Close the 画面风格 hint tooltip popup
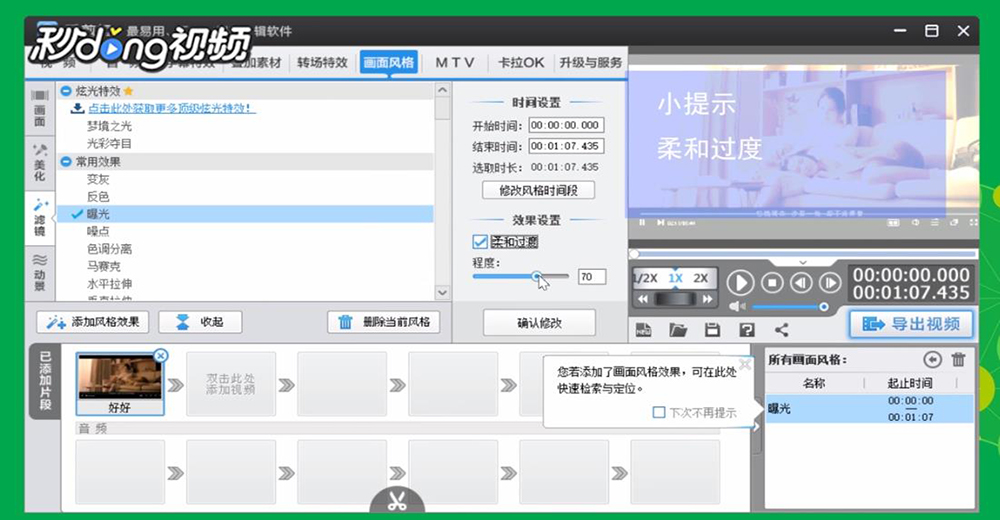Screen dimensions: 1000x520 (744, 364)
